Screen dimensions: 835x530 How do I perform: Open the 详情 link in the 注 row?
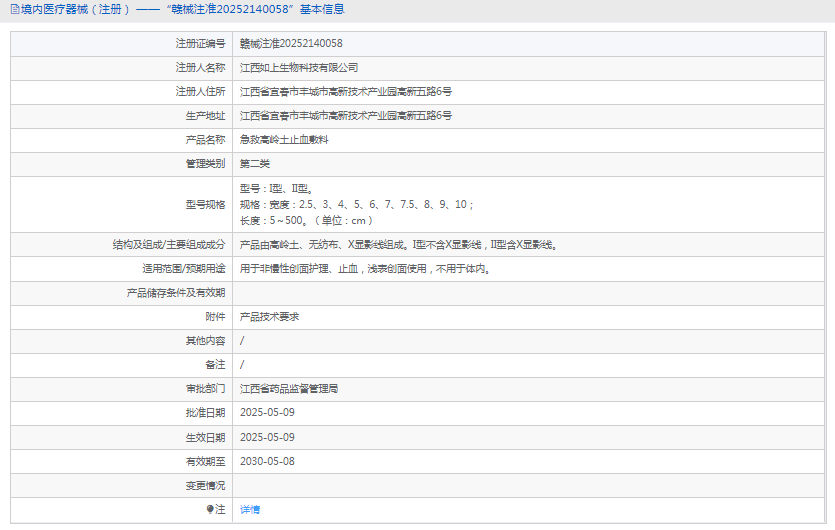250,510
